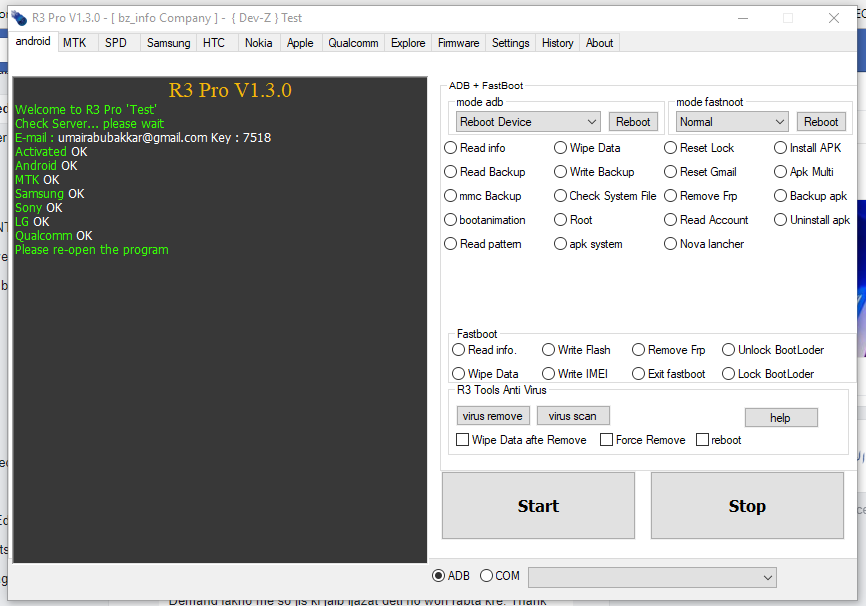Choose the Unlock BootLoder option
Viewport: 866px width, 606px height.
773,350
